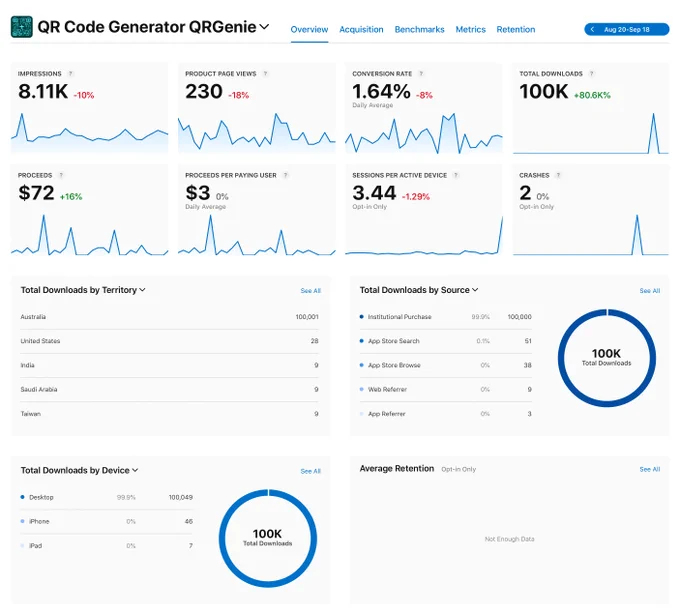Click the iPhone device row
This screenshot has height=613, width=680.
click(107, 522)
